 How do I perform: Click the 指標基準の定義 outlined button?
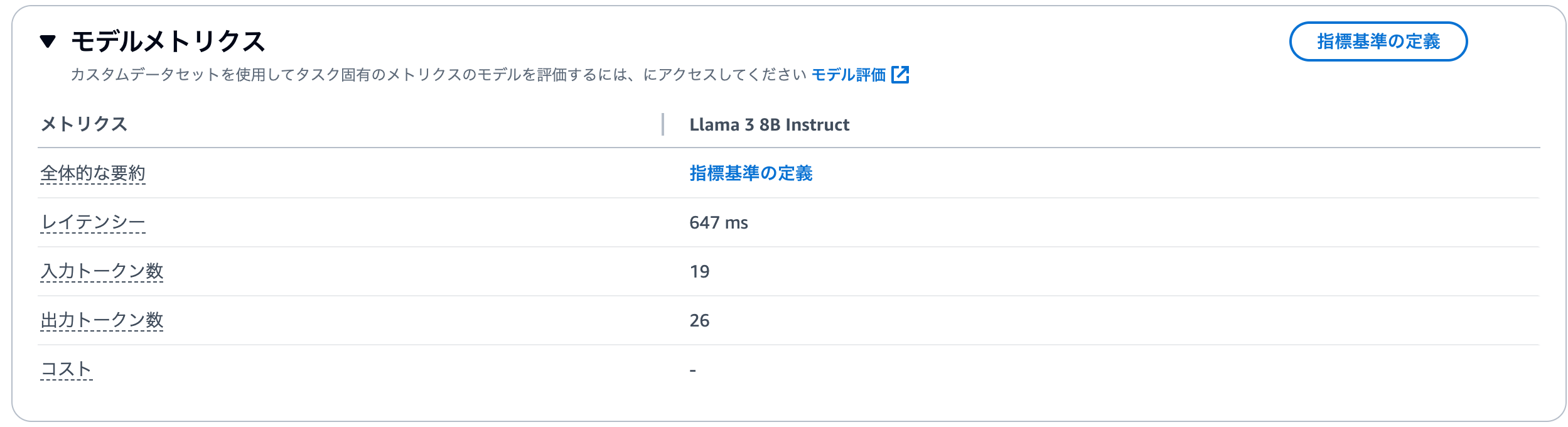pyautogui.click(x=1378, y=41)
